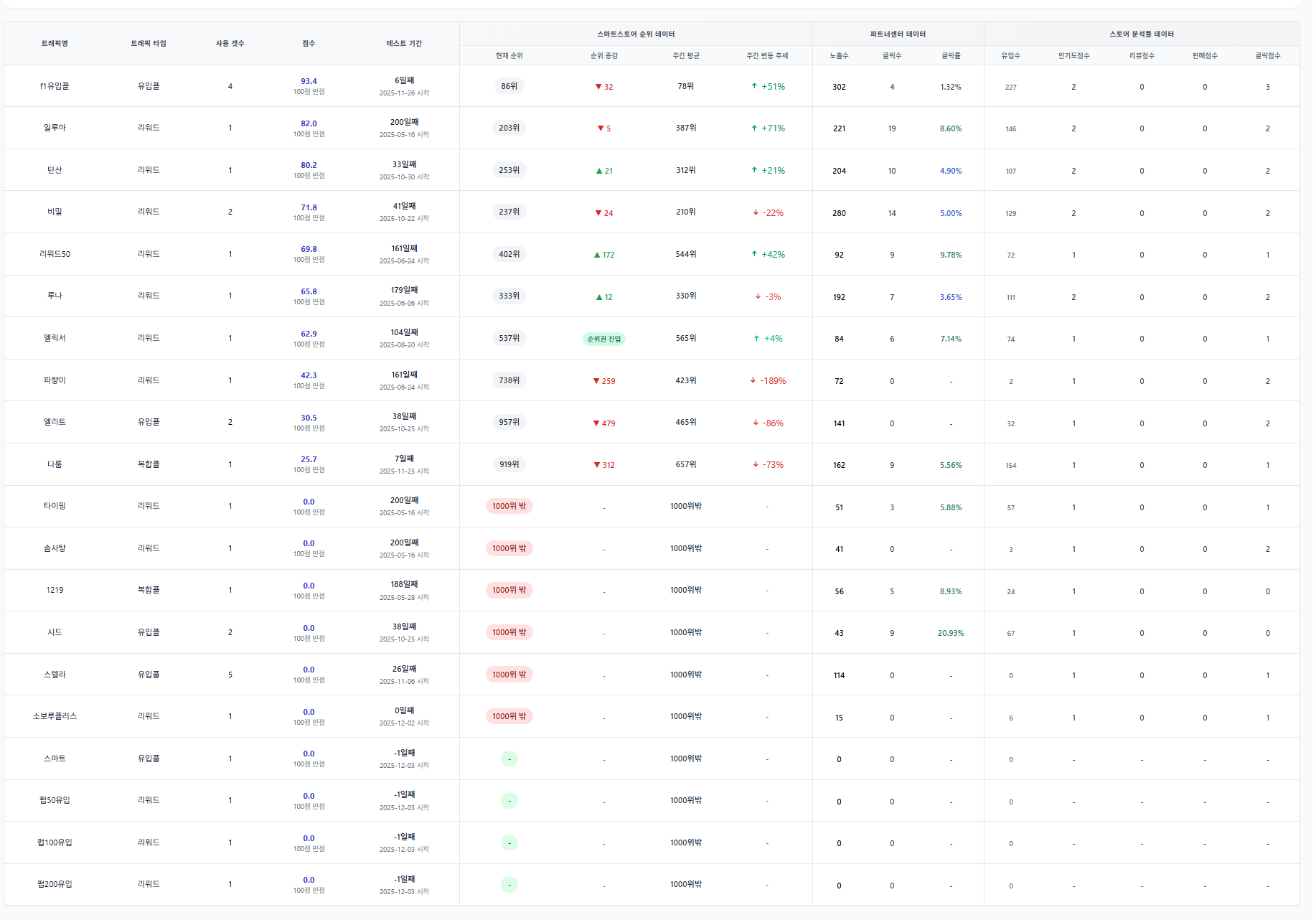1316x920 pixels.
Task: Click the 스마트스토어 순위 데이터 group header
Action: [x=636, y=34]
